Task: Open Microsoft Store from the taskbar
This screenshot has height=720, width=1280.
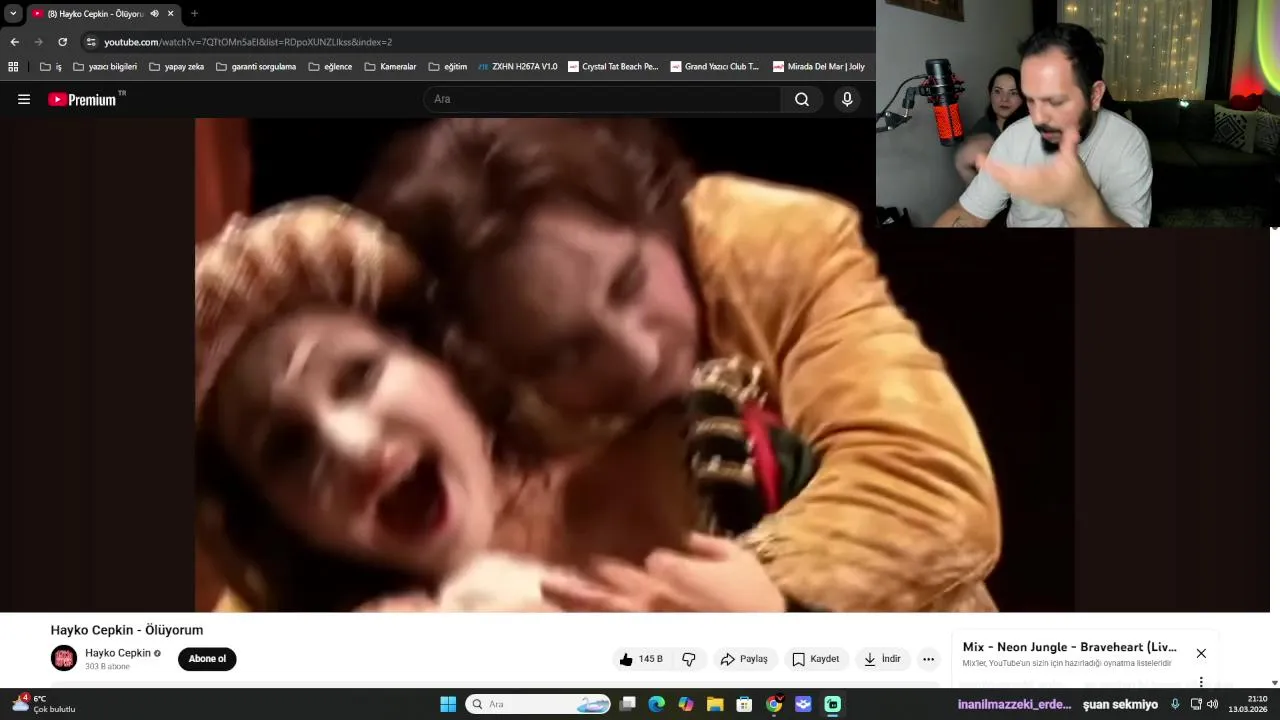Action: click(744, 704)
